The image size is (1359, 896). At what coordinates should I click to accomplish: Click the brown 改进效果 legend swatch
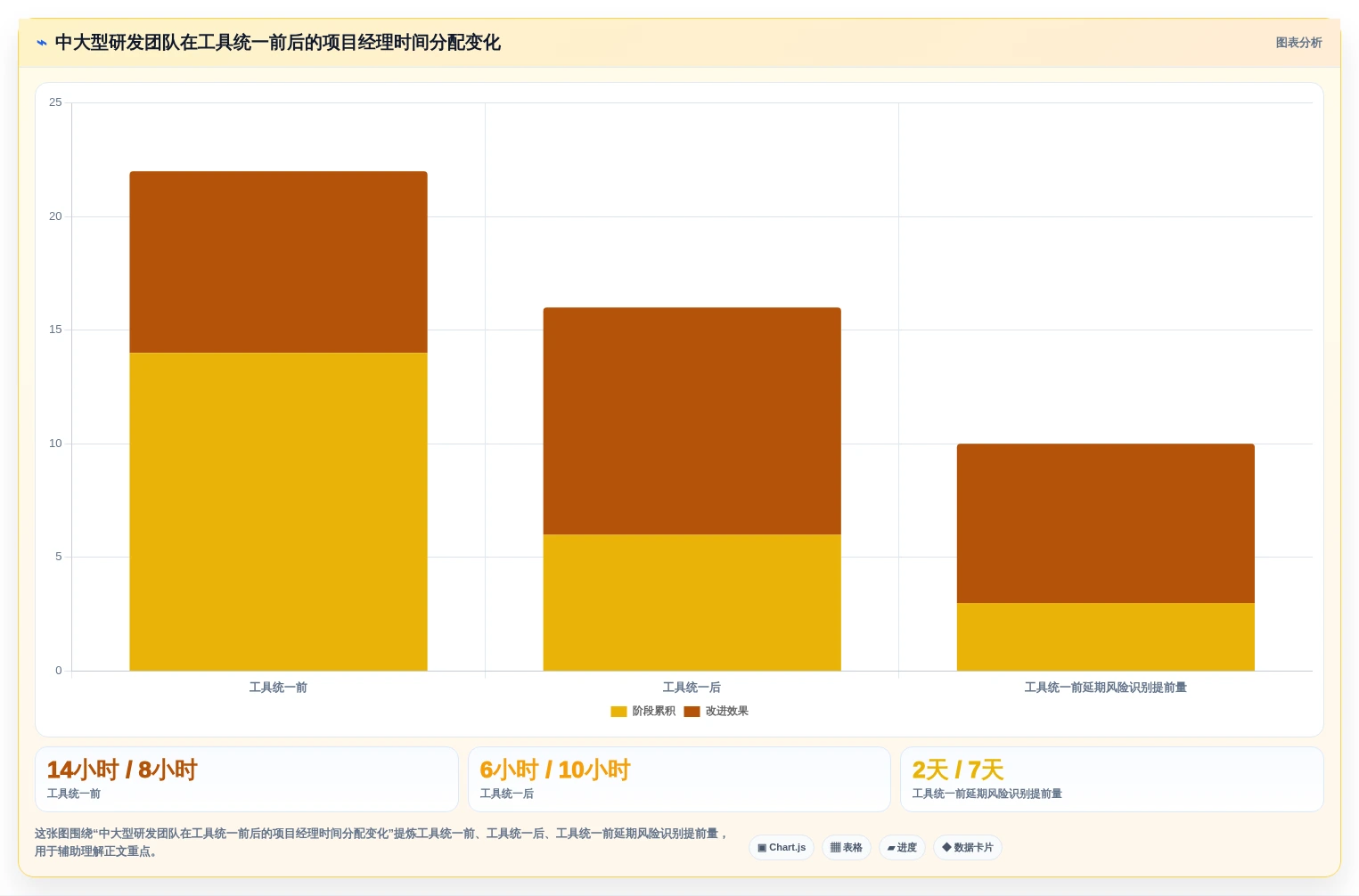pos(692,711)
